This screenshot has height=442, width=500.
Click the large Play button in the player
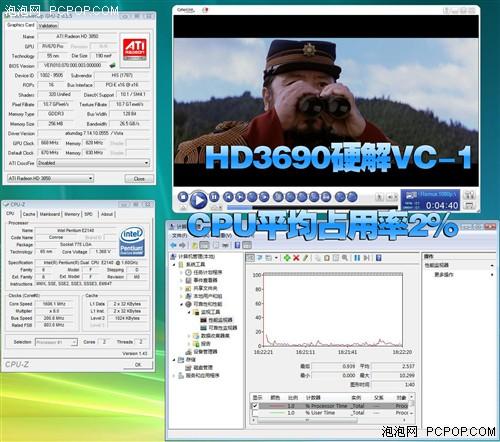point(198,200)
